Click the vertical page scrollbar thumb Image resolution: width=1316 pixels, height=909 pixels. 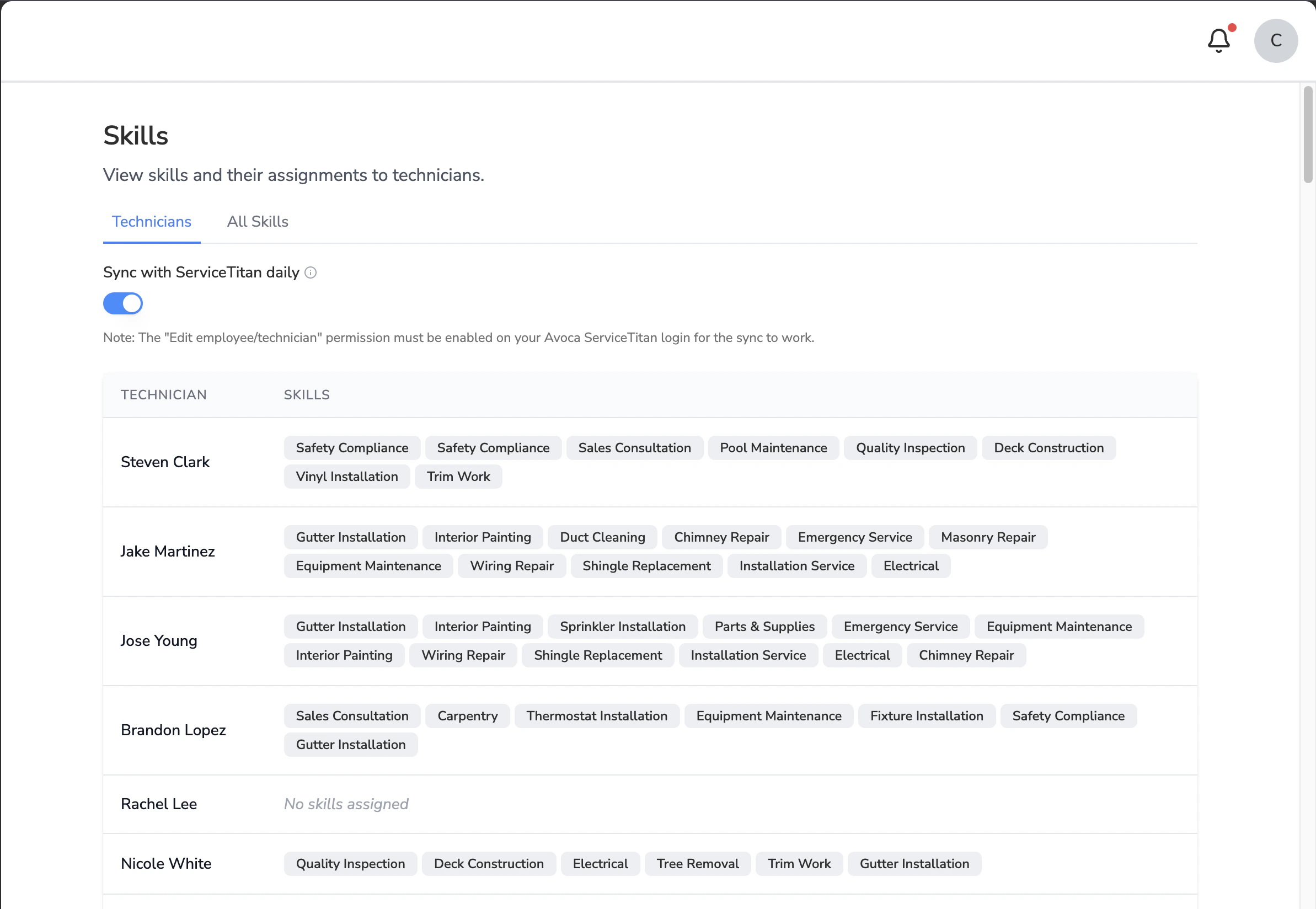[x=1308, y=135]
